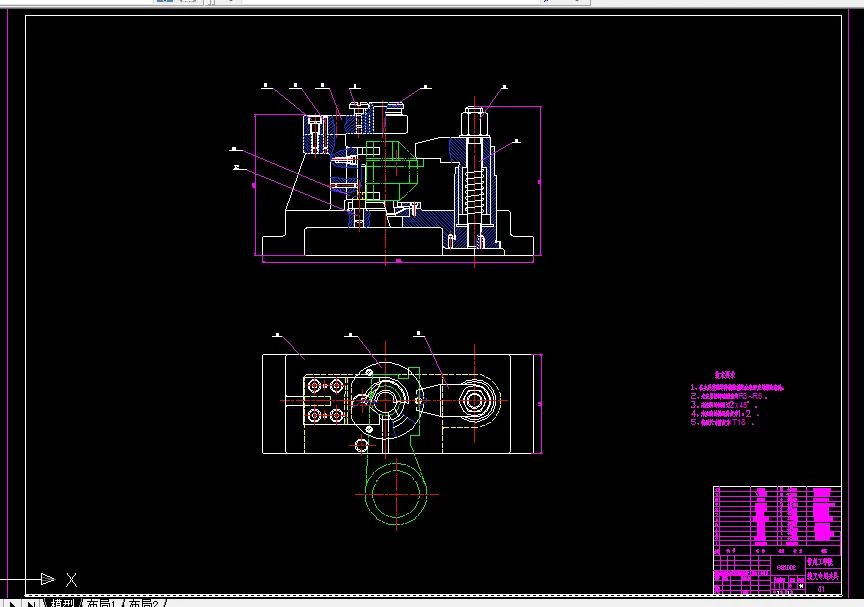Select the spring in the section view
Viewport: 864px width, 607px height.
pos(474,192)
